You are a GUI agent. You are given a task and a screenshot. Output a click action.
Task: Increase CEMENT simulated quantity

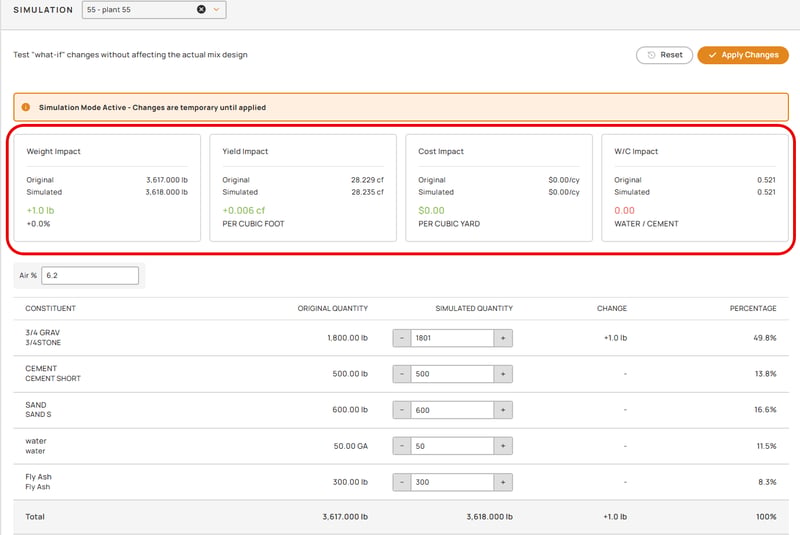(503, 374)
